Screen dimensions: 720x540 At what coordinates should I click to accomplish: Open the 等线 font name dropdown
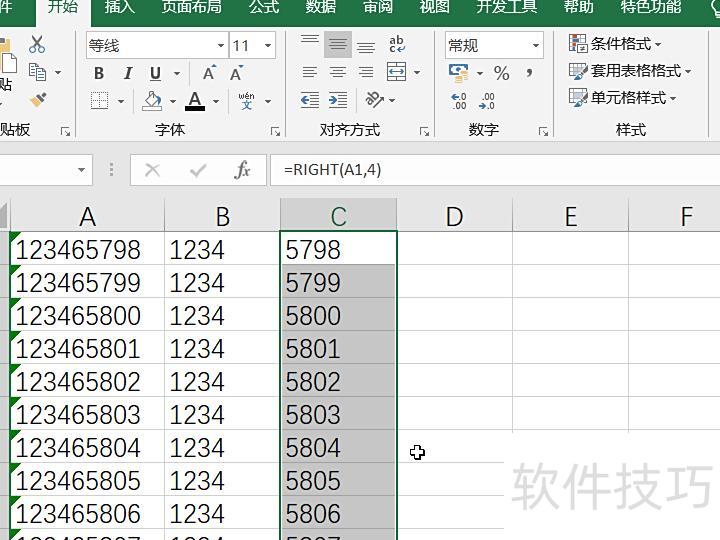click(221, 45)
